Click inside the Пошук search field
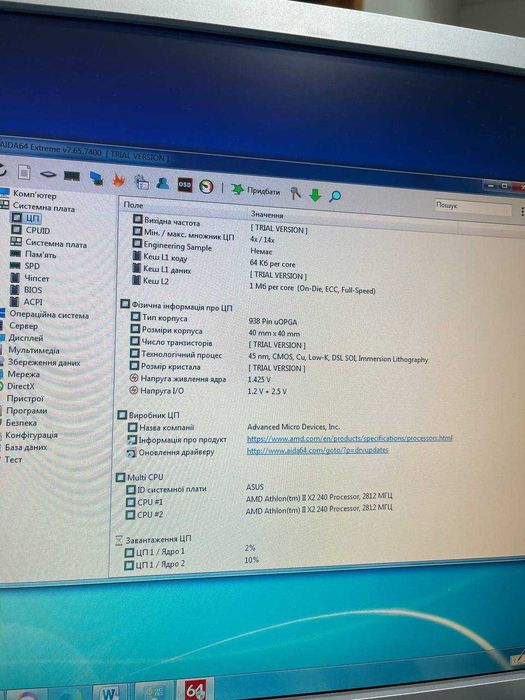The height and width of the screenshot is (700, 525). coord(473,208)
